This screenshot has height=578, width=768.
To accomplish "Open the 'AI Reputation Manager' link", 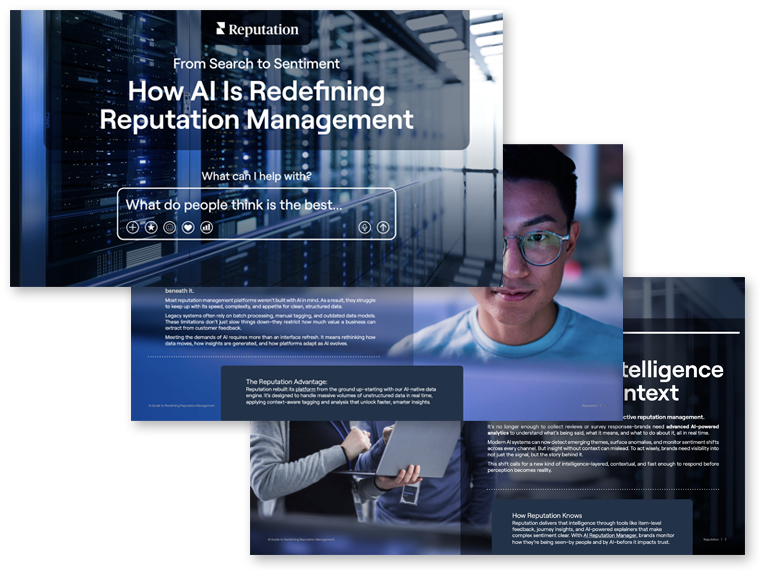I will tap(609, 535).
